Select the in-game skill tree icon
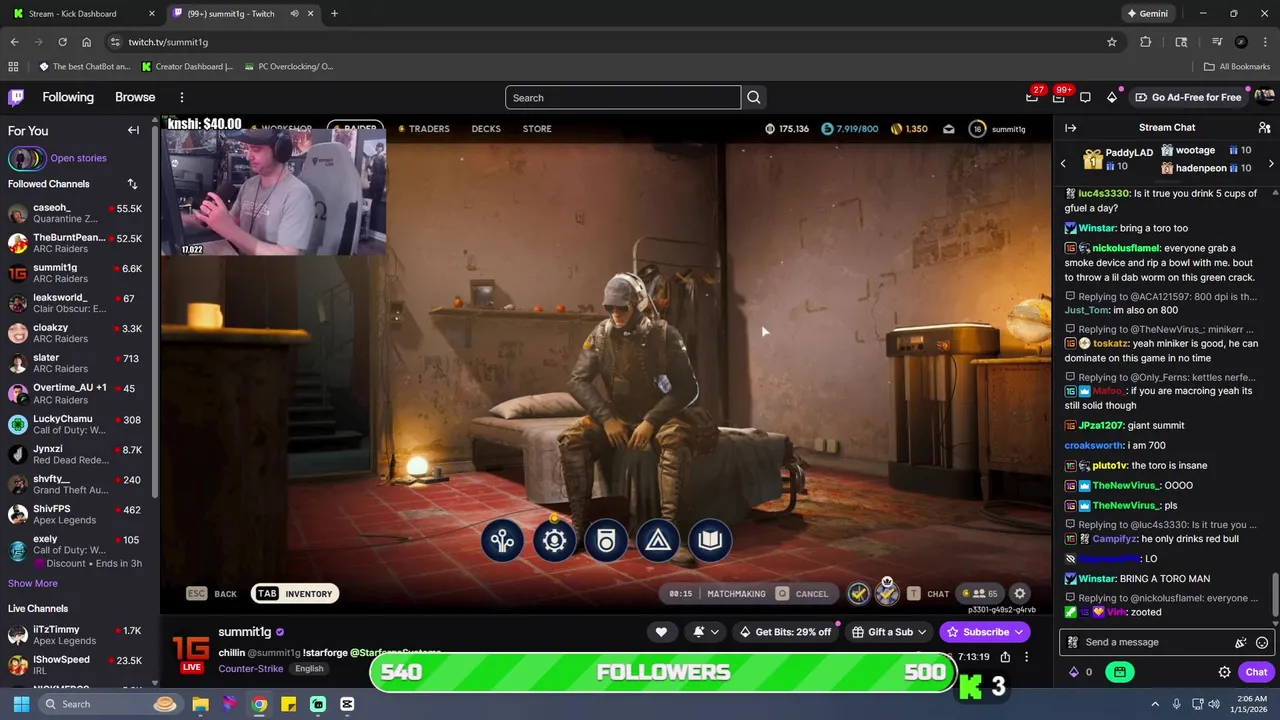 click(502, 541)
